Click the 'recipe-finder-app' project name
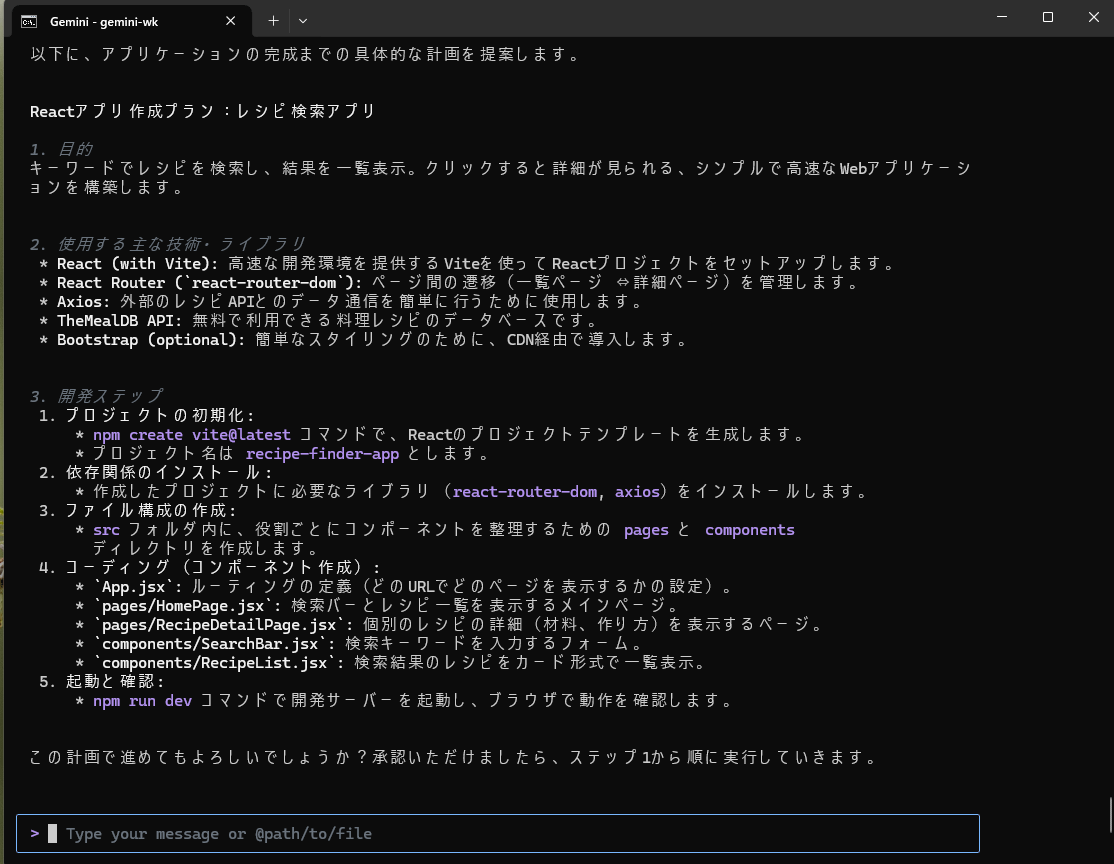This screenshot has width=1114, height=864. (322, 454)
